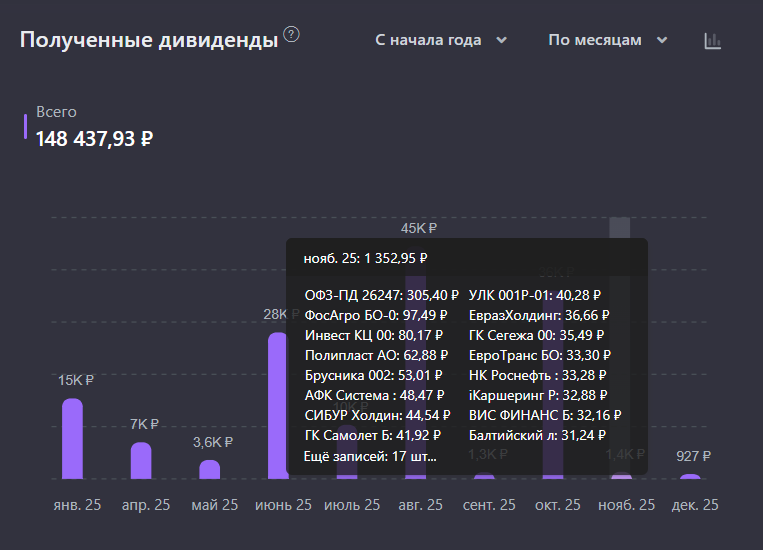Click the АФК Система : 48,47 ₽ entry
This screenshot has height=550, width=763.
pos(375,395)
